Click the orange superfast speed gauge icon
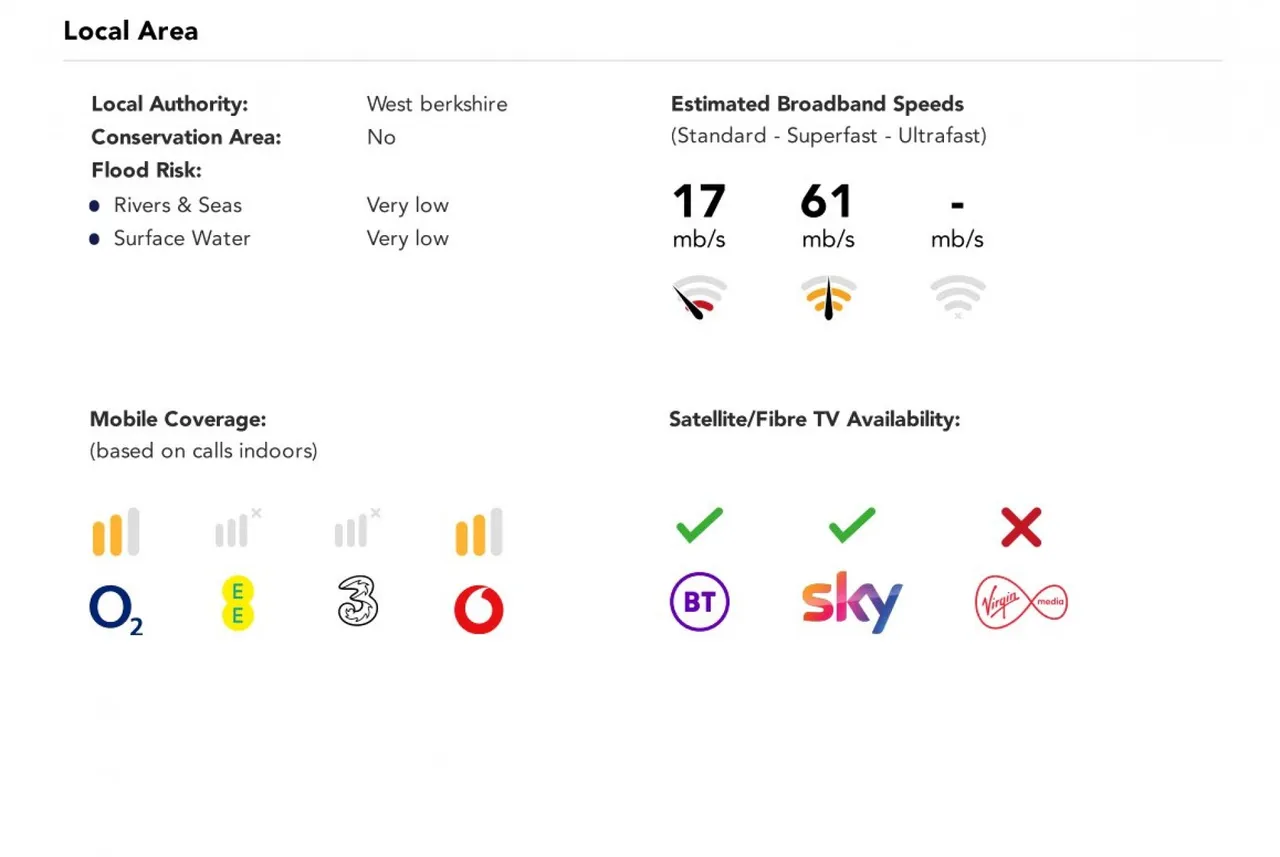 click(829, 298)
